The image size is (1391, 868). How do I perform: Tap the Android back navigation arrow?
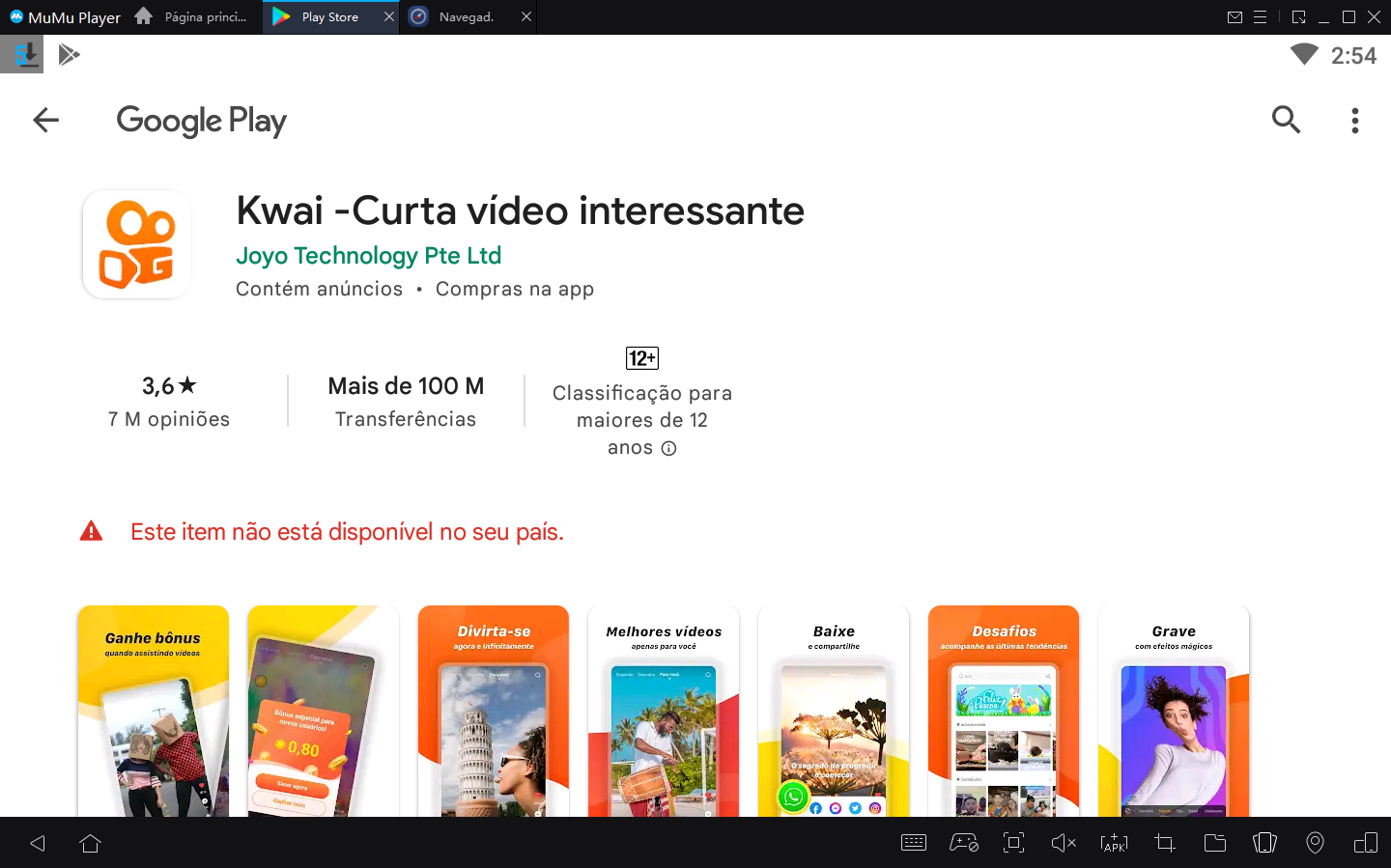pos(37,843)
